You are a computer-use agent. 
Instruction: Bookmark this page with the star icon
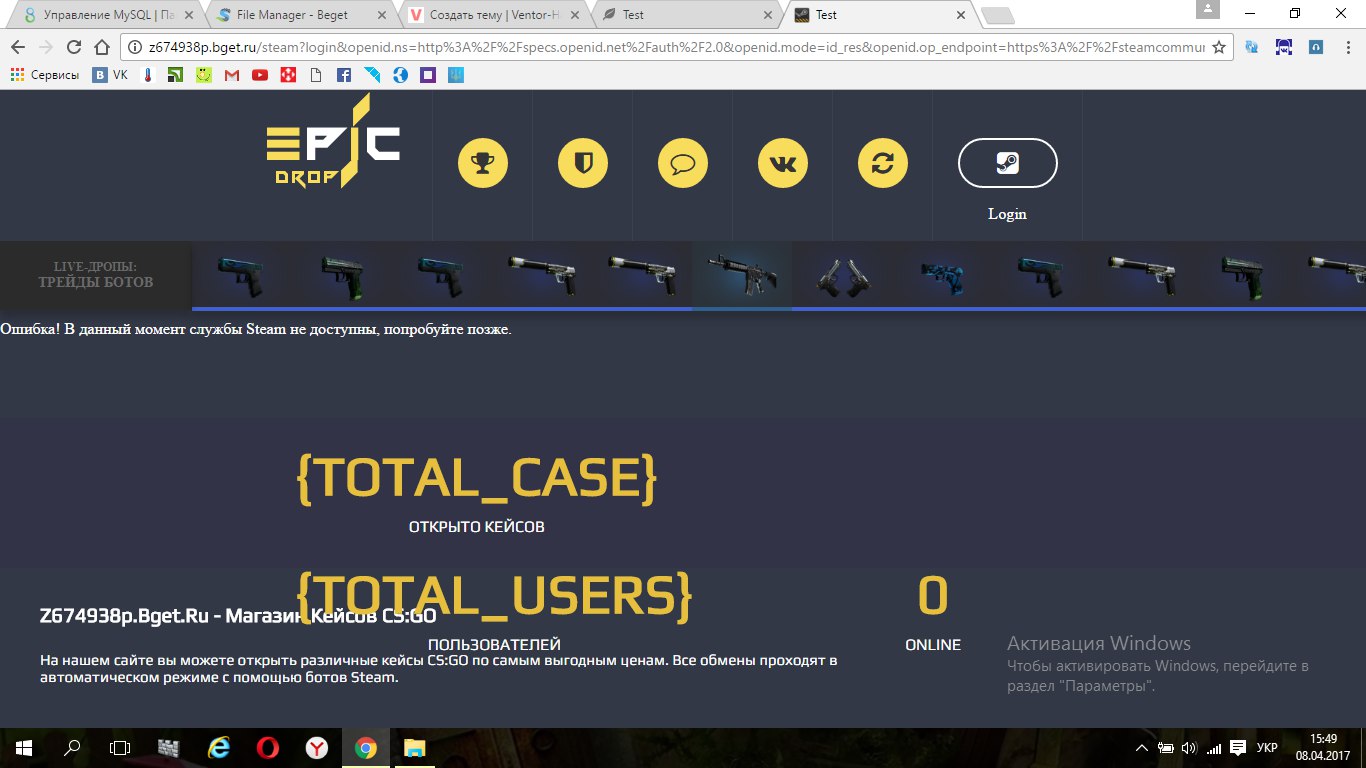click(1218, 47)
